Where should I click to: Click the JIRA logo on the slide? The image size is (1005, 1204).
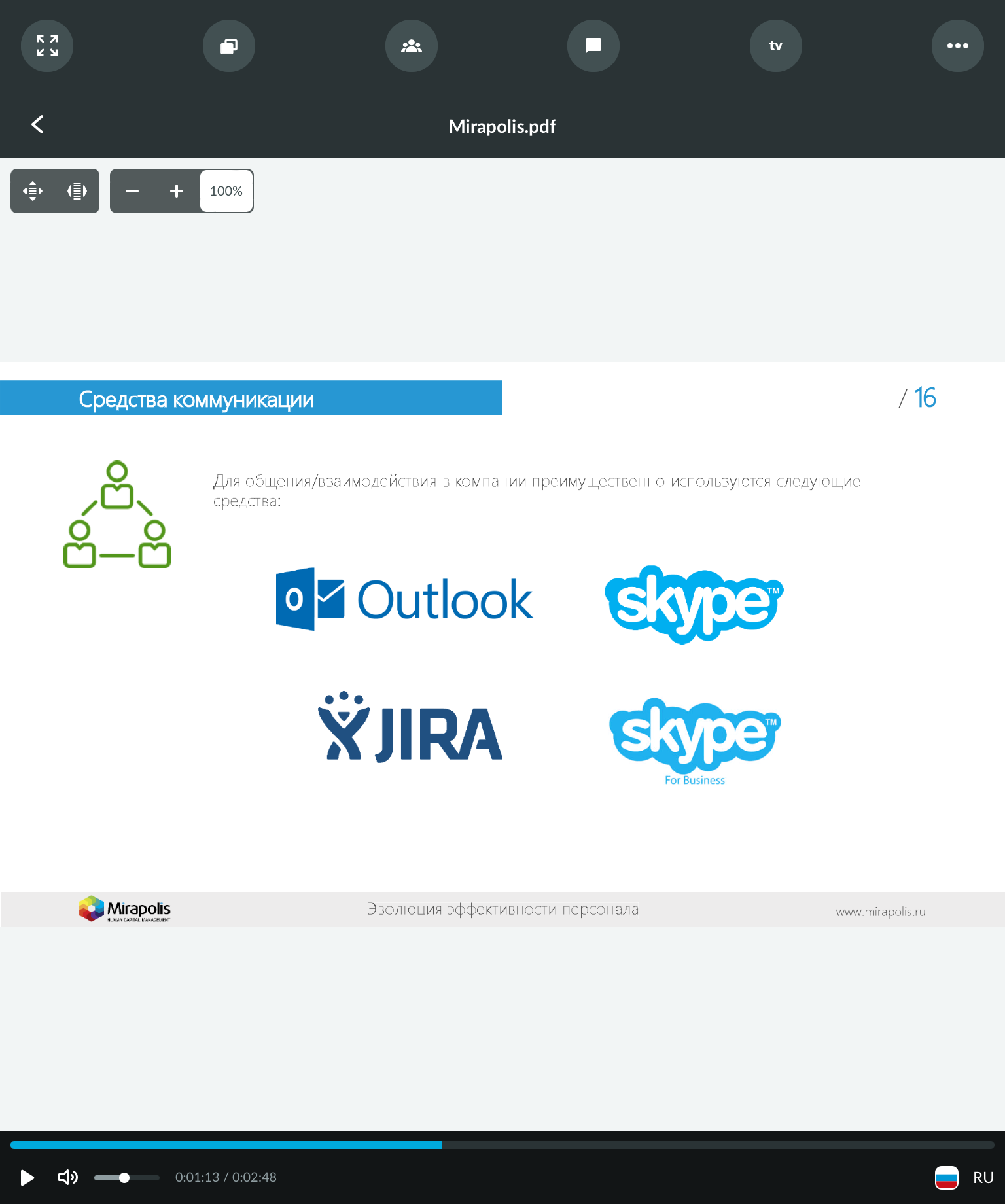click(x=410, y=727)
